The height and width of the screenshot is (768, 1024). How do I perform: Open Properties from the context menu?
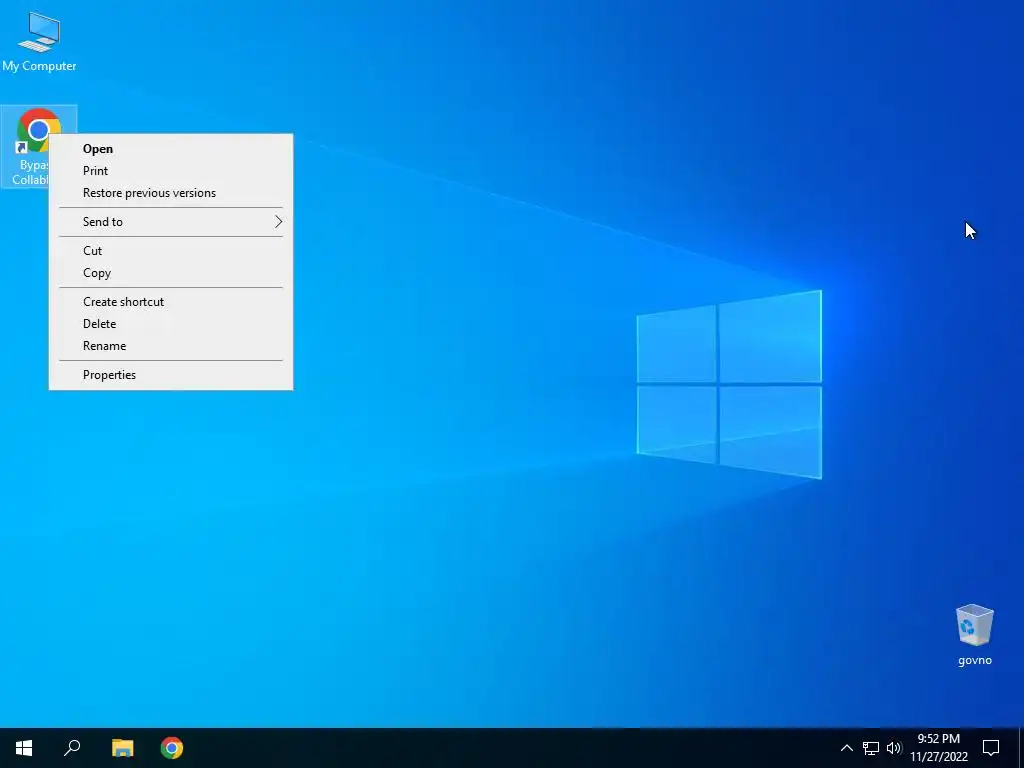(171, 375)
